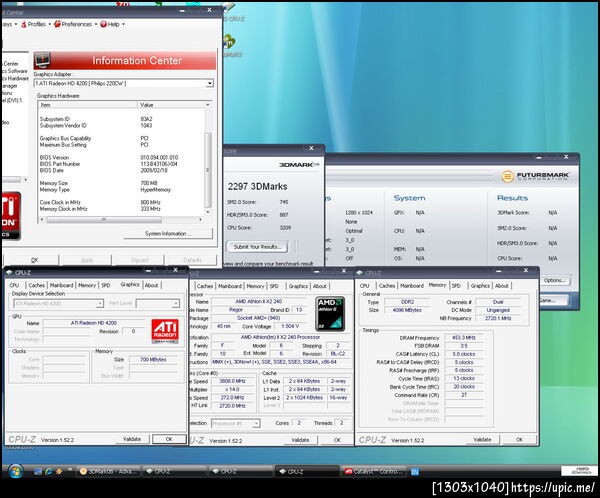Click the AMD Athlon II logo in CPU-Z
The width and height of the screenshot is (600, 498).
[330, 313]
